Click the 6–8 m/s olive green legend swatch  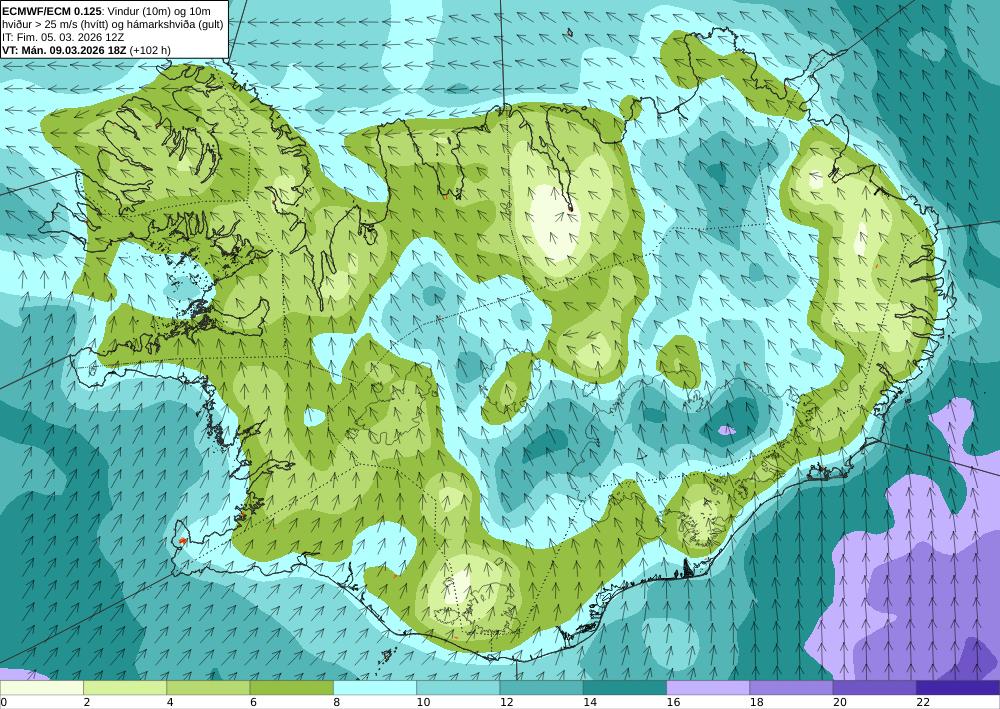point(291,688)
